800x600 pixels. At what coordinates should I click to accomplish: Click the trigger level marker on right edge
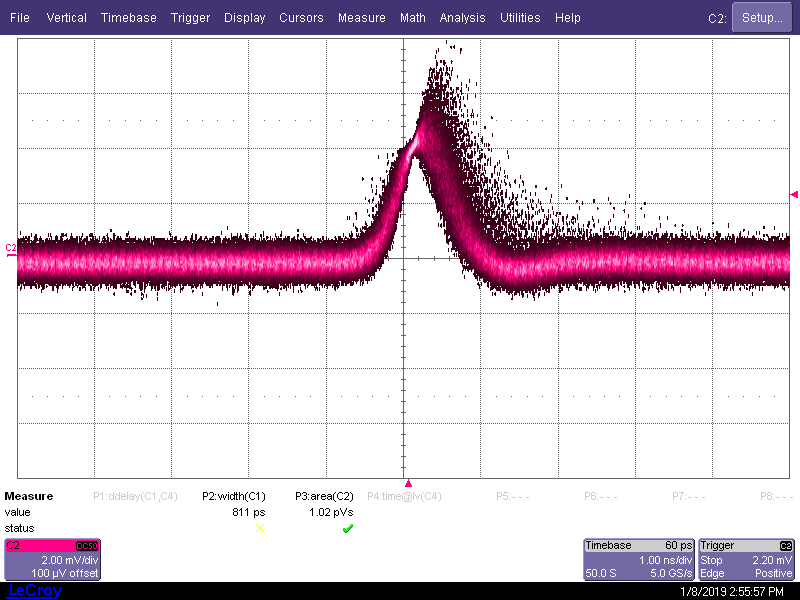pos(794,194)
